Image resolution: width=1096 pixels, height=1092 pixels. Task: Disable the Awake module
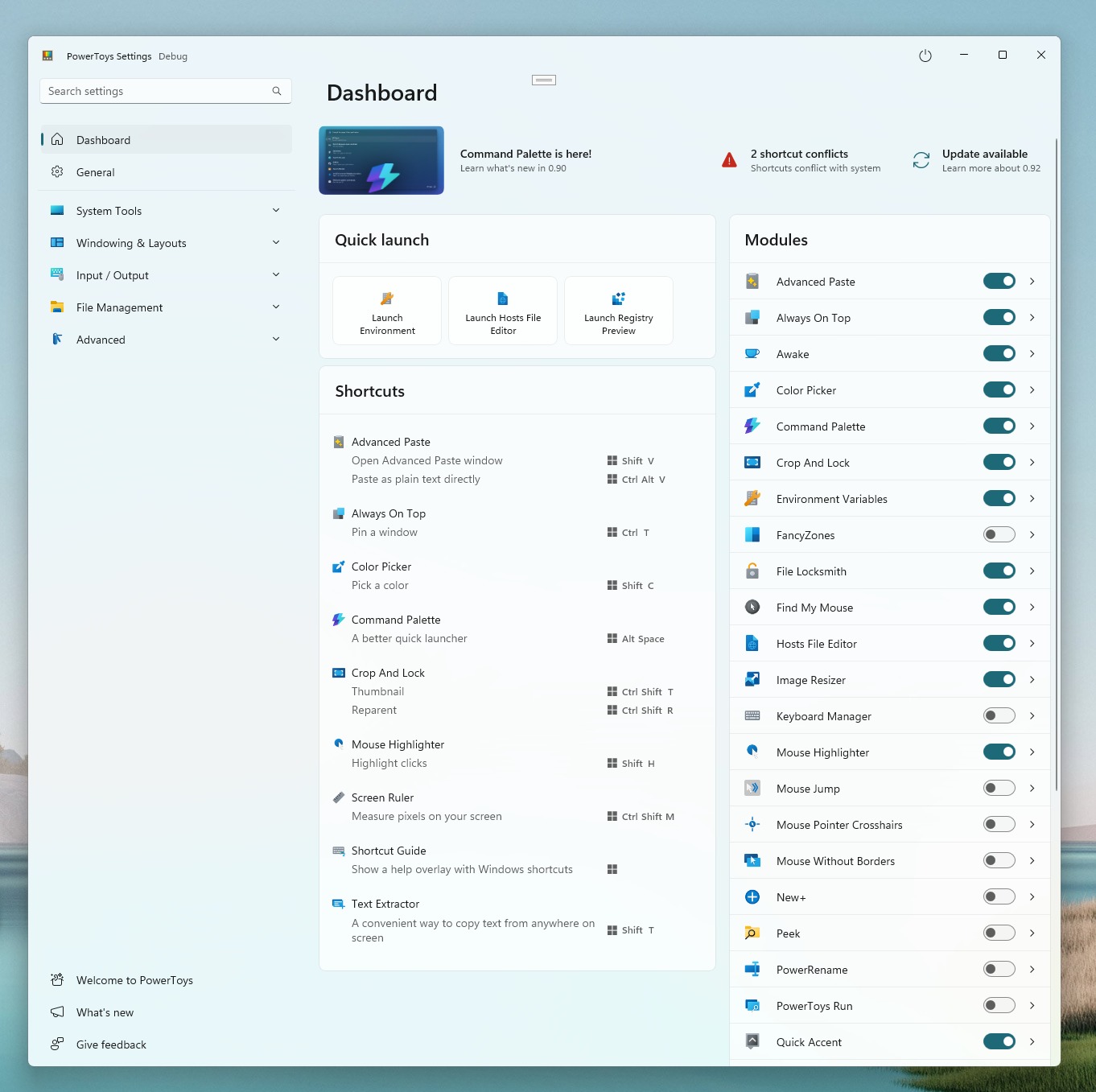pos(999,353)
